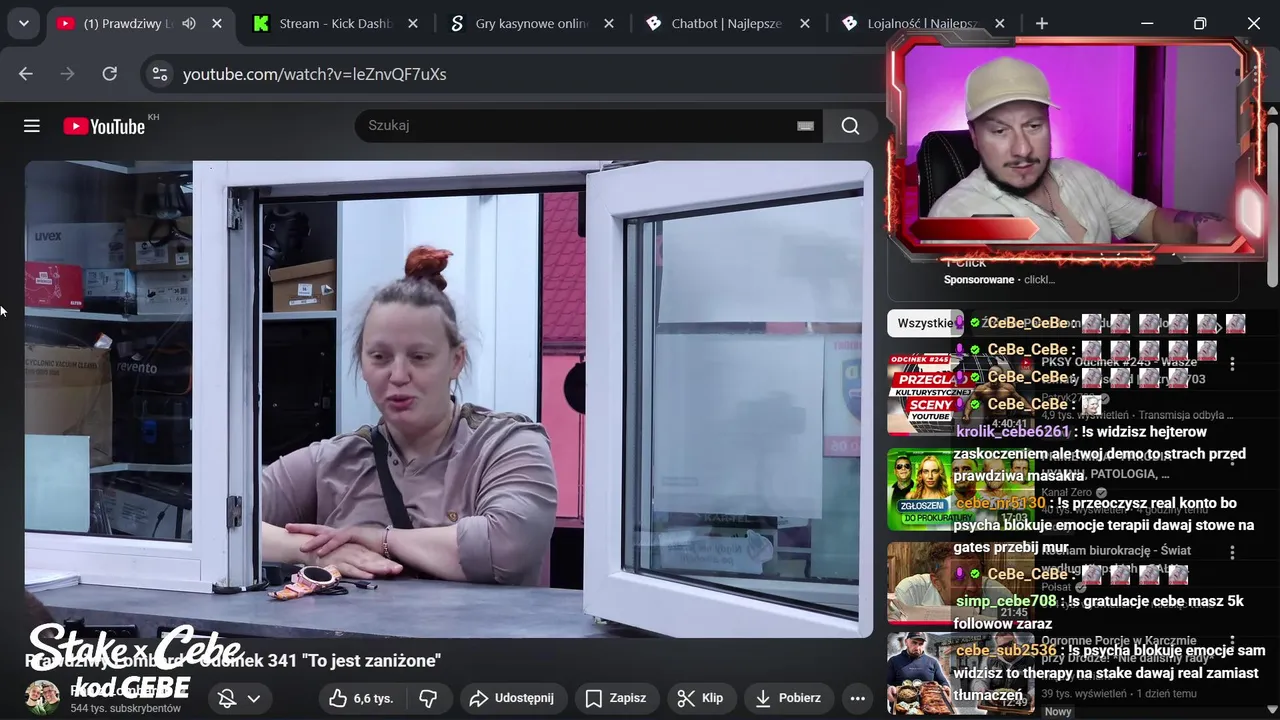The width and height of the screenshot is (1280, 720).
Task: Select chat username cebe_sub2536
Action: [1006, 650]
